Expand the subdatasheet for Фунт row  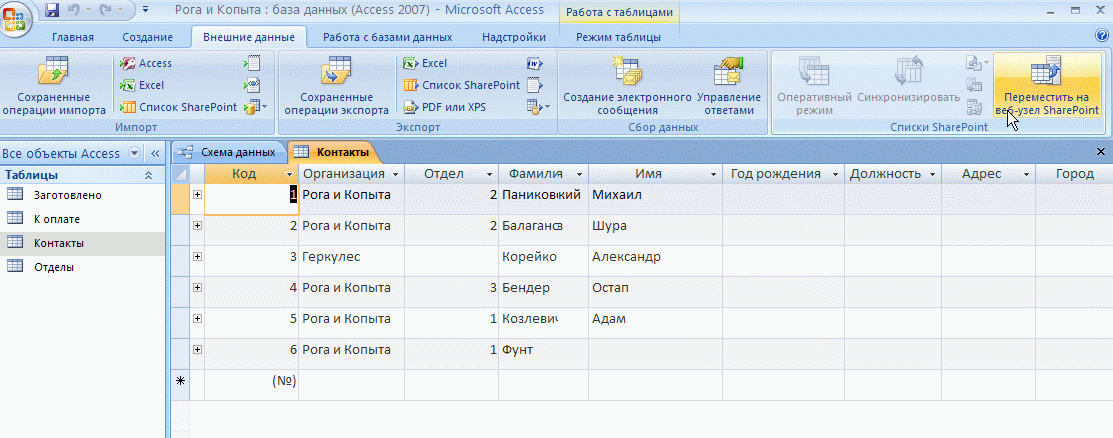pyautogui.click(x=197, y=349)
